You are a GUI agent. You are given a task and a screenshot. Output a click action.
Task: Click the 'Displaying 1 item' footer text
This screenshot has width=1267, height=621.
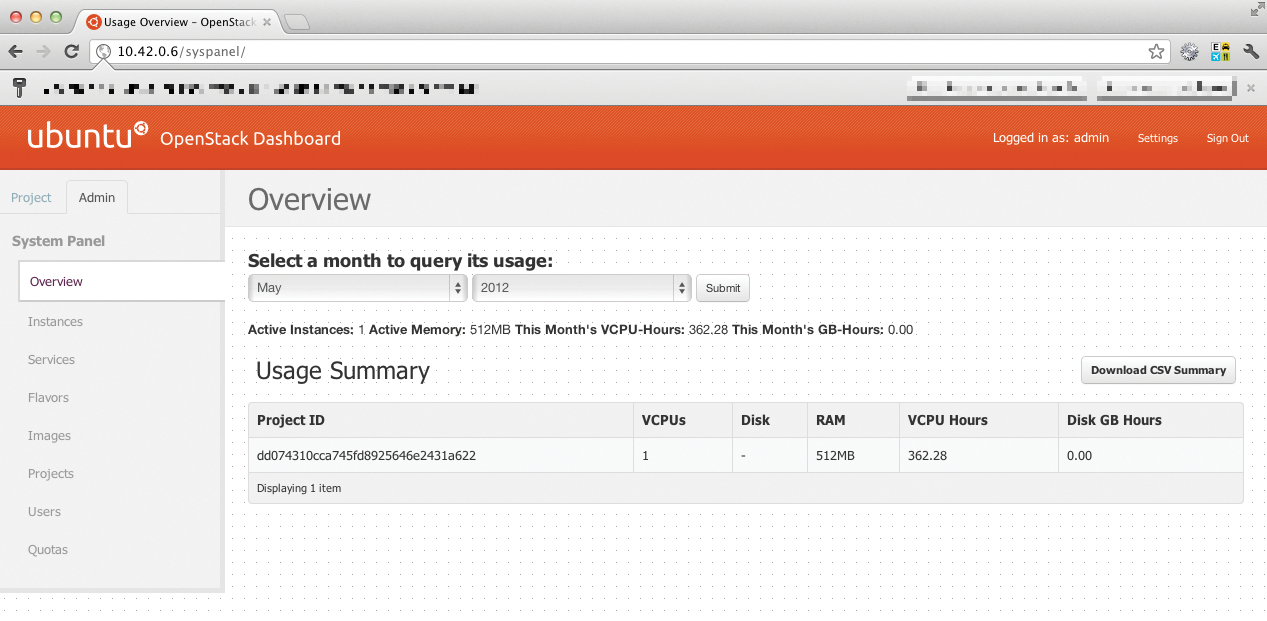[299, 488]
